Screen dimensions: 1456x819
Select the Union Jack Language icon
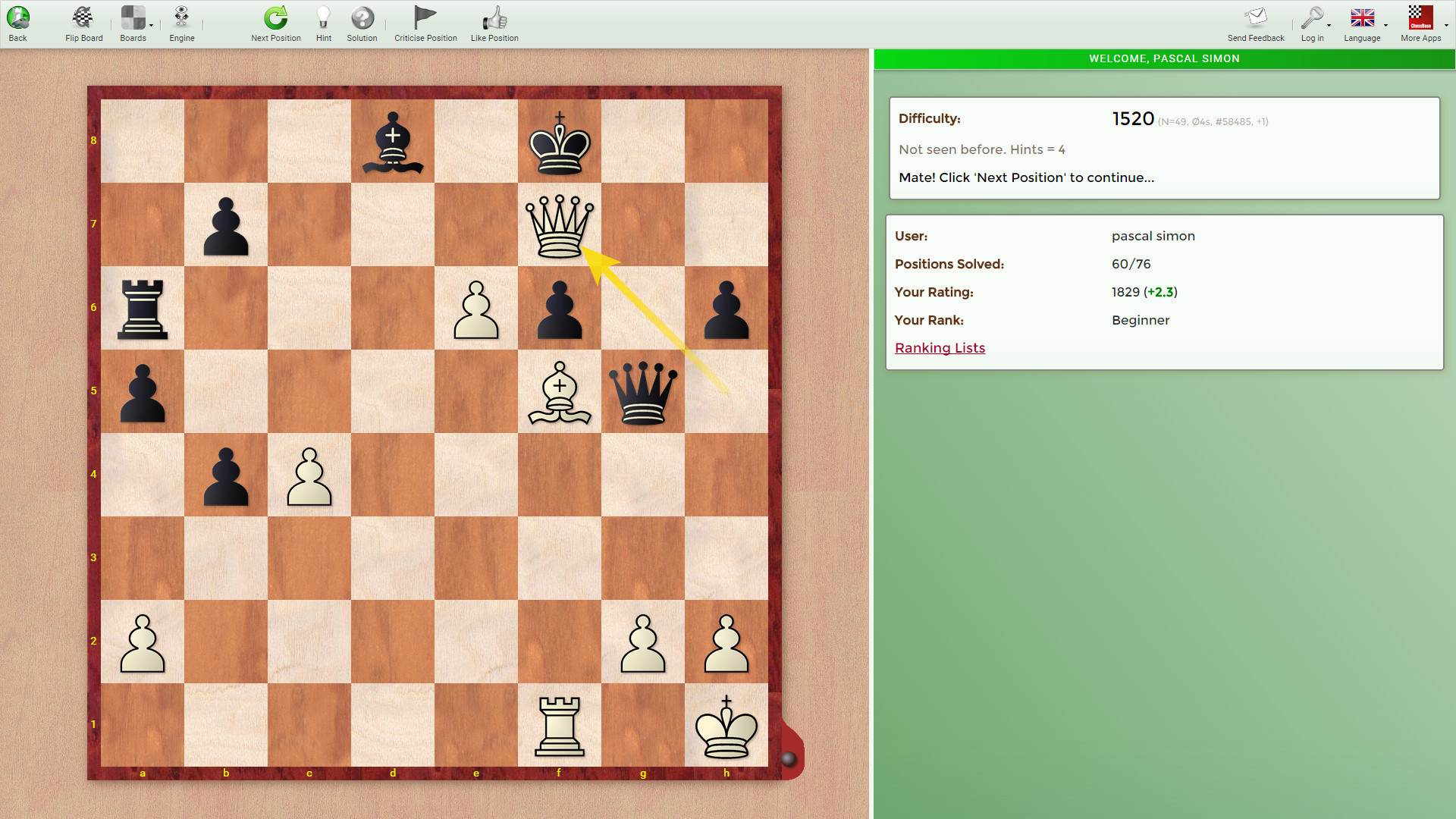tap(1363, 17)
